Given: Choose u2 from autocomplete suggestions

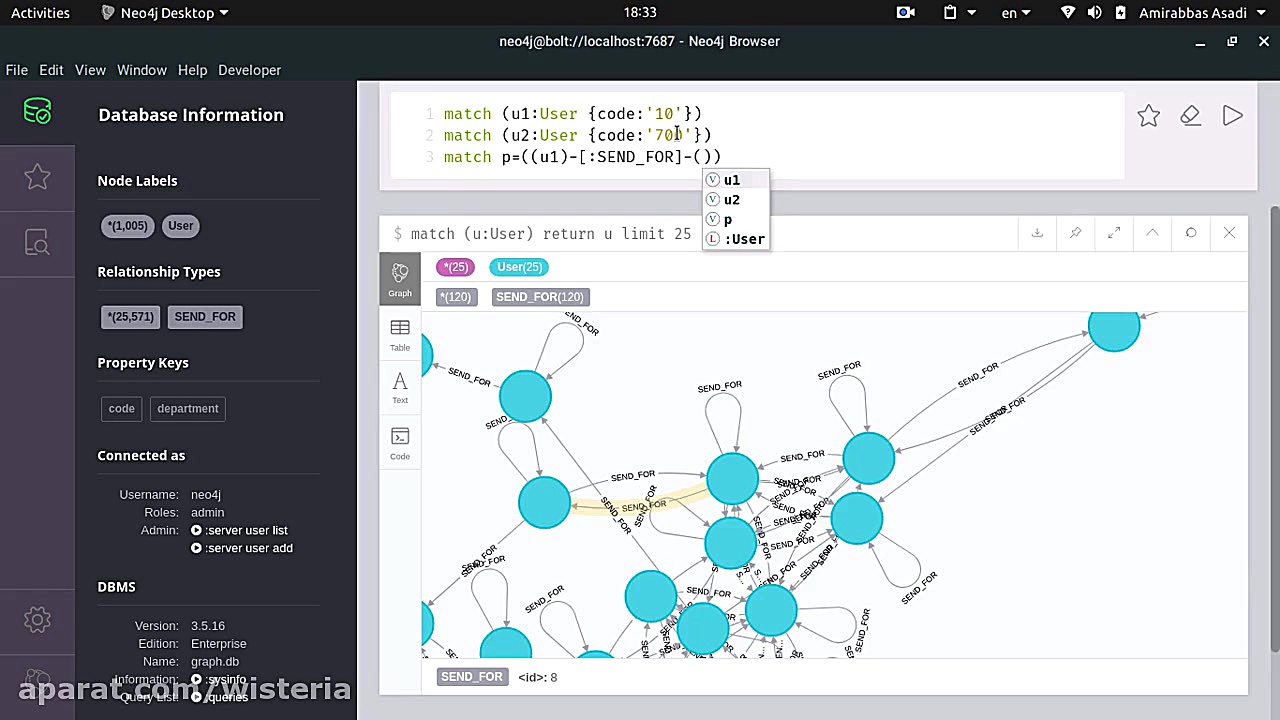Looking at the screenshot, I should 732,200.
